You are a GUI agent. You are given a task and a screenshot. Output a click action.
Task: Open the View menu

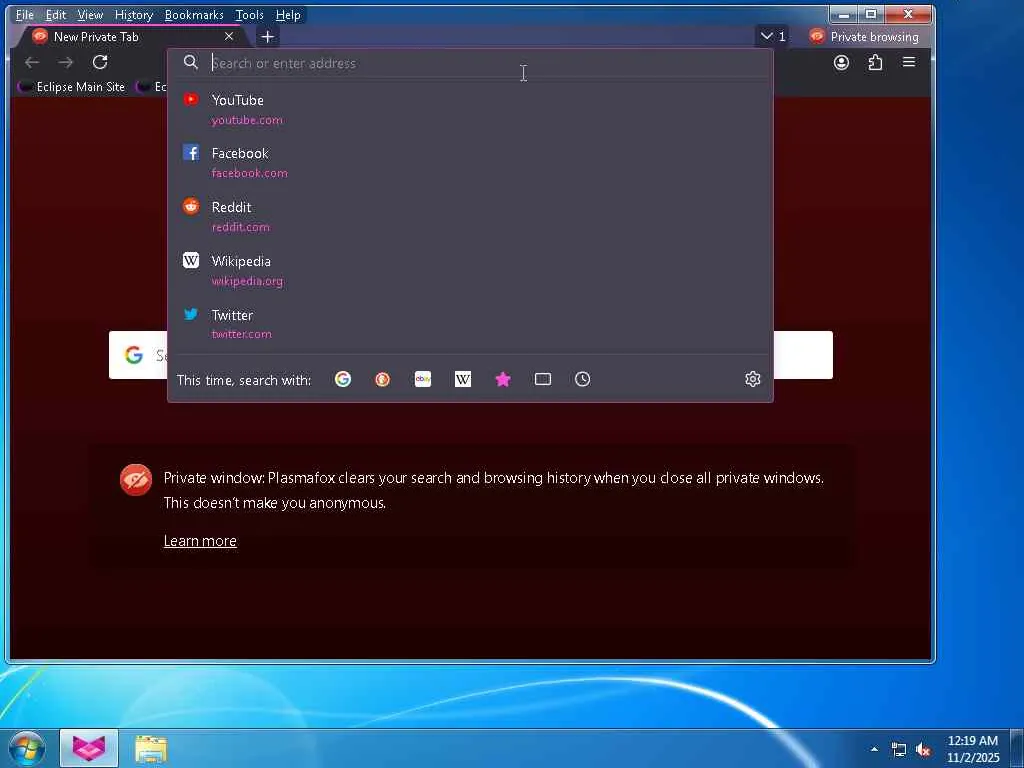[x=90, y=14]
